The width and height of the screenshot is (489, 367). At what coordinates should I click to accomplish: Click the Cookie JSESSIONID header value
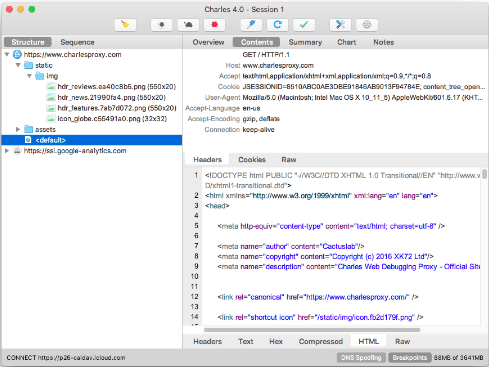[x=363, y=87]
